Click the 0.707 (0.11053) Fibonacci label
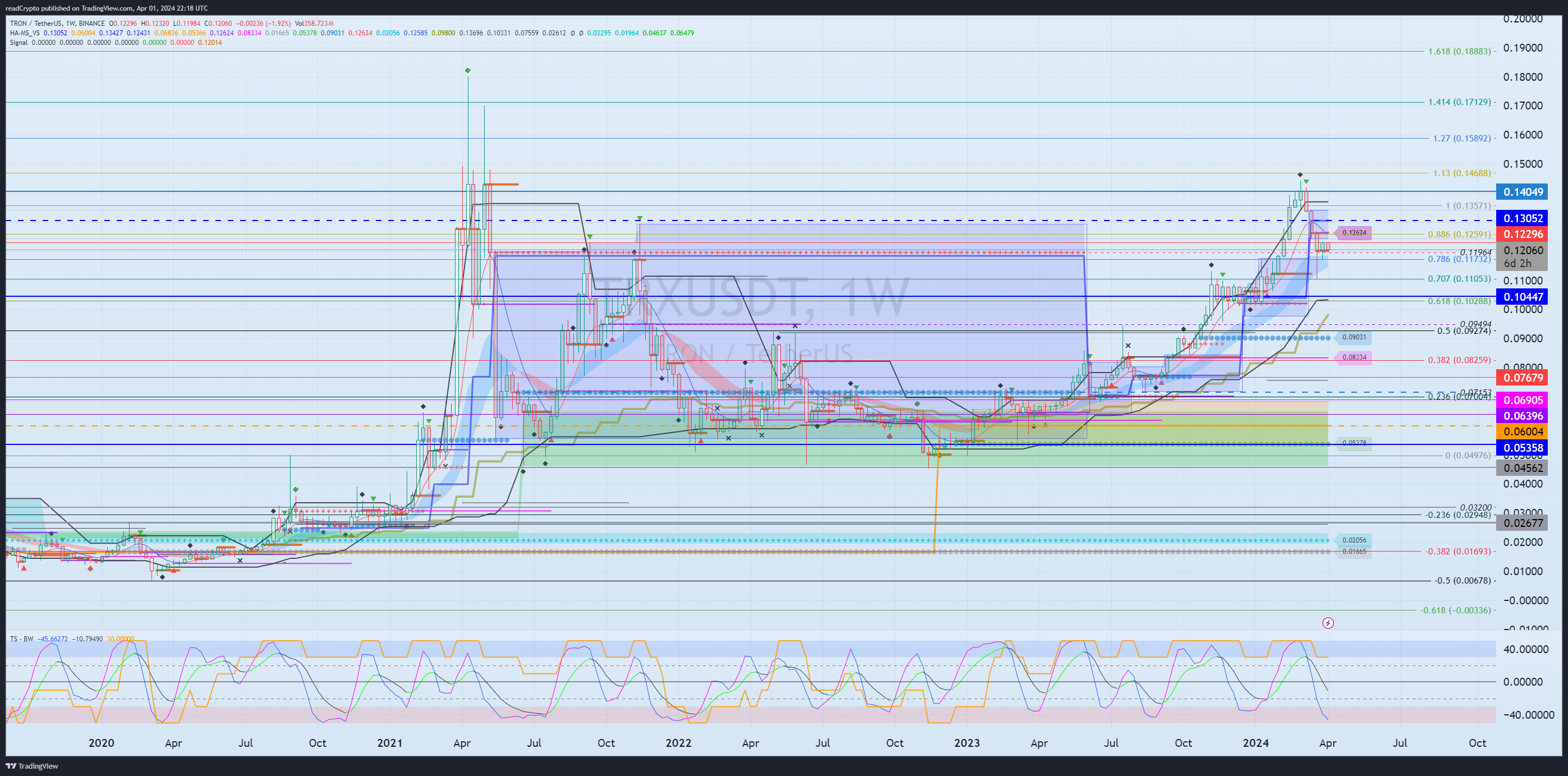The width and height of the screenshot is (1568, 776). pos(1459,279)
